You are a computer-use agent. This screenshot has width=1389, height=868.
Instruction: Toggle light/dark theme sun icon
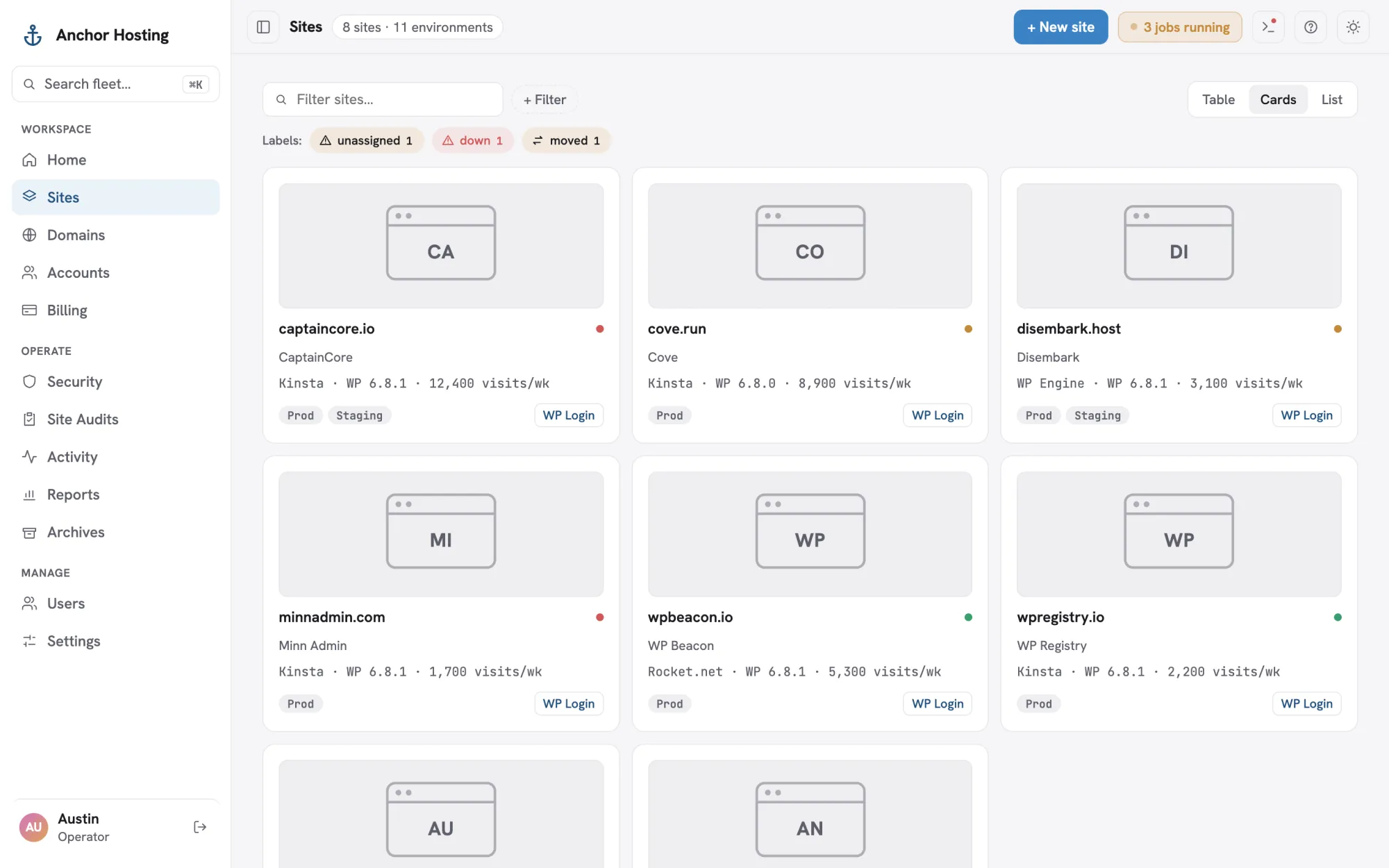(1353, 27)
